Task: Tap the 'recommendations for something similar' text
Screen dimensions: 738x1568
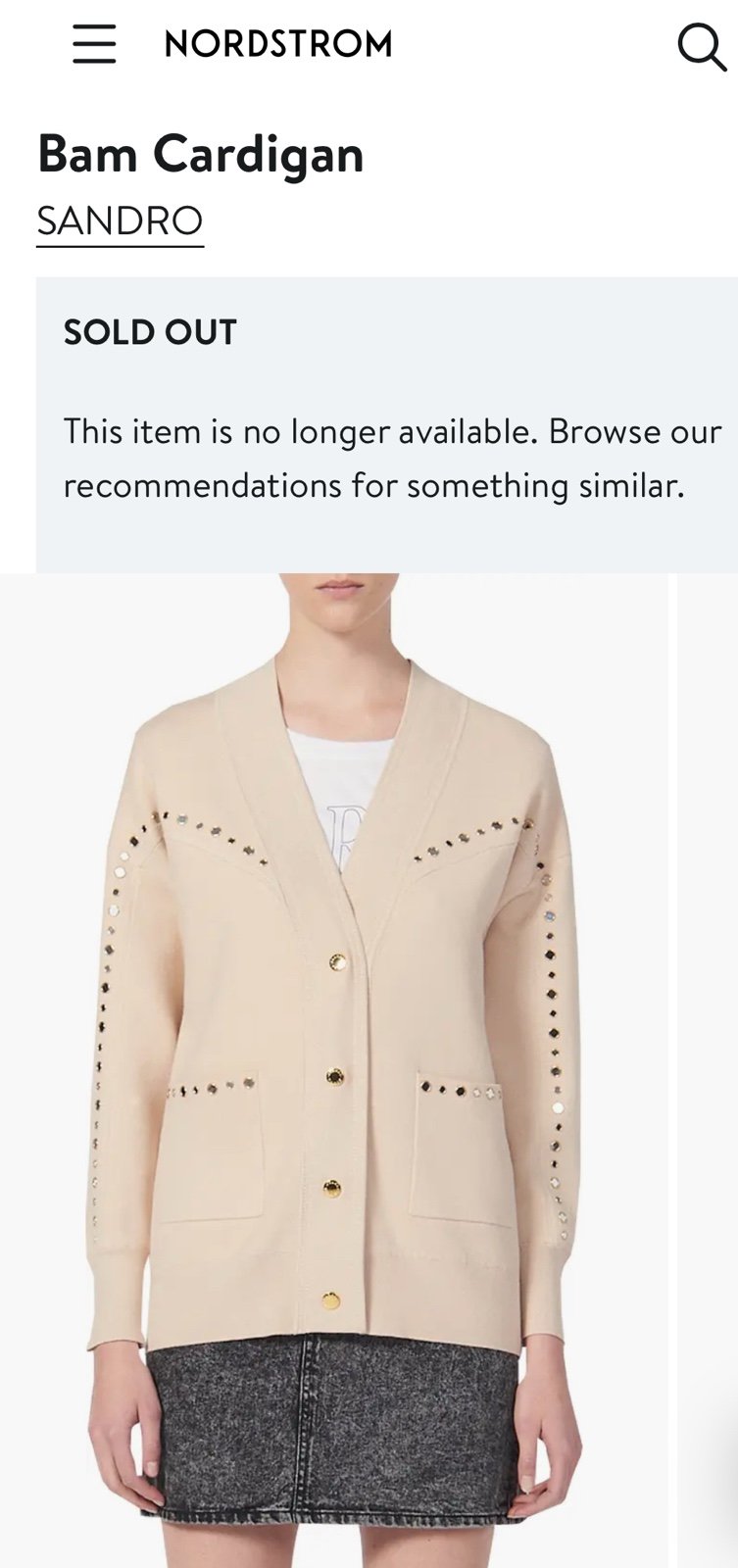Action: coord(373,486)
